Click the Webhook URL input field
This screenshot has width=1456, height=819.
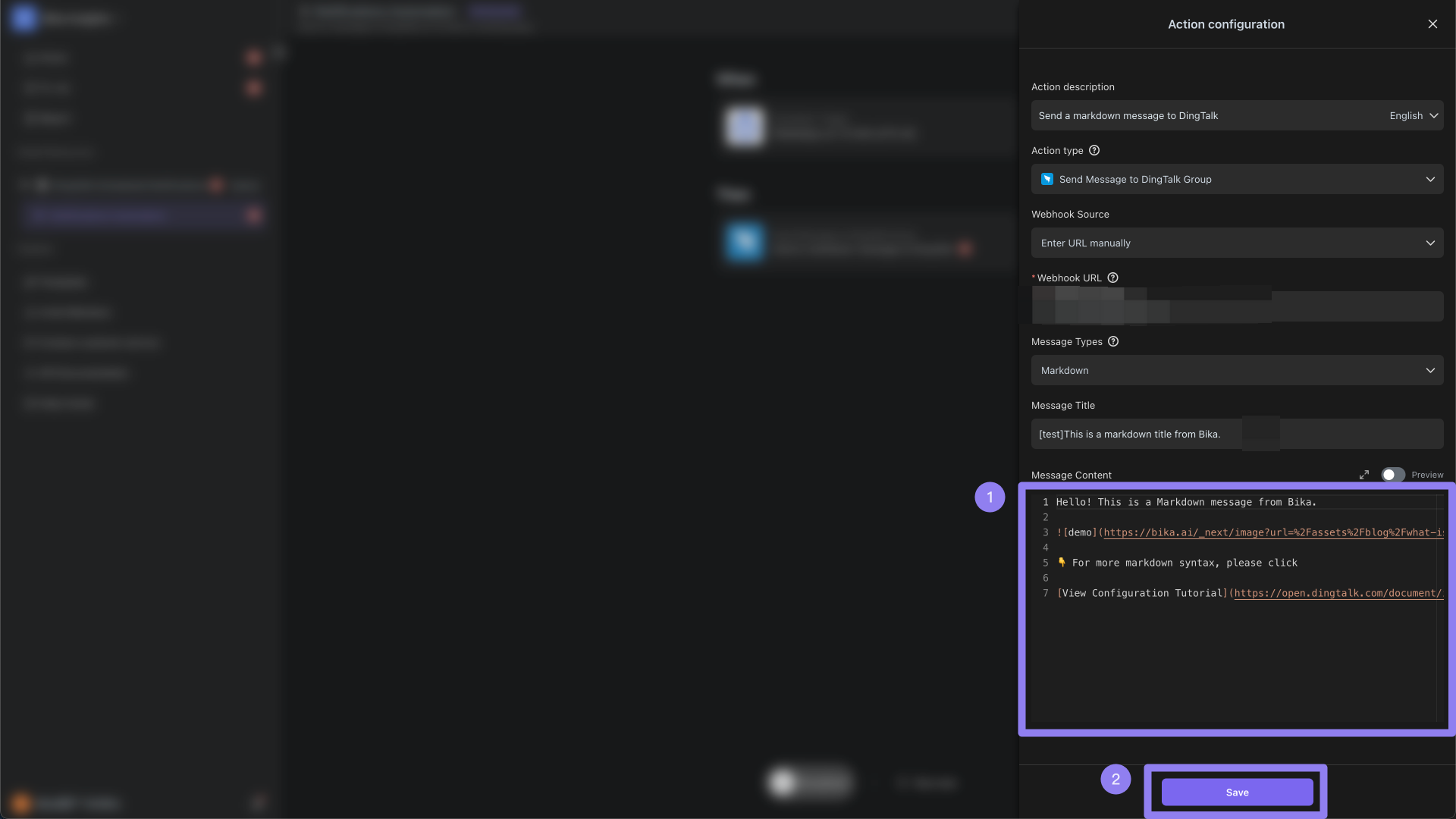[1237, 306]
